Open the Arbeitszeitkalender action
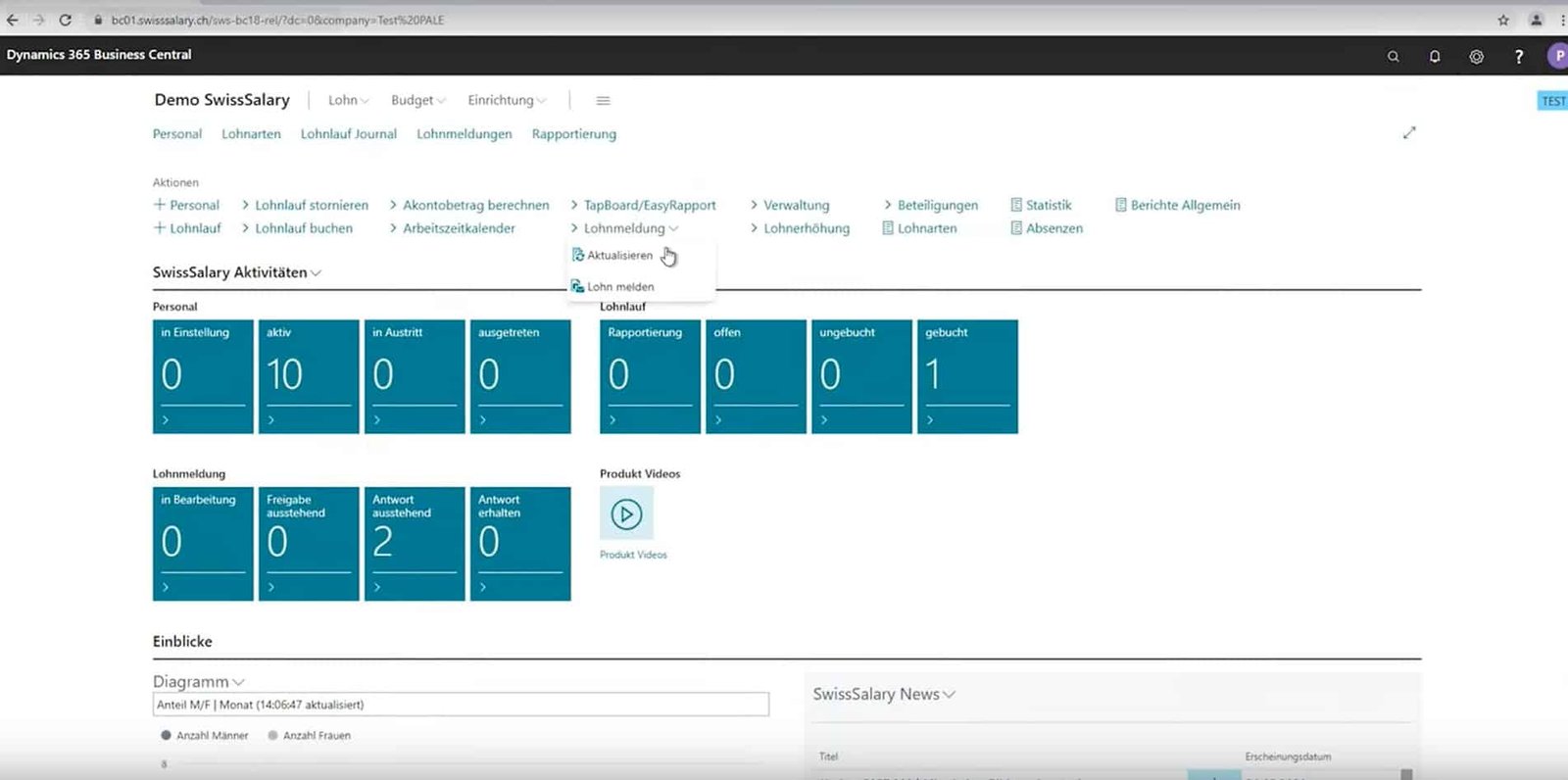Screen dimensions: 1568x780 click(452, 228)
